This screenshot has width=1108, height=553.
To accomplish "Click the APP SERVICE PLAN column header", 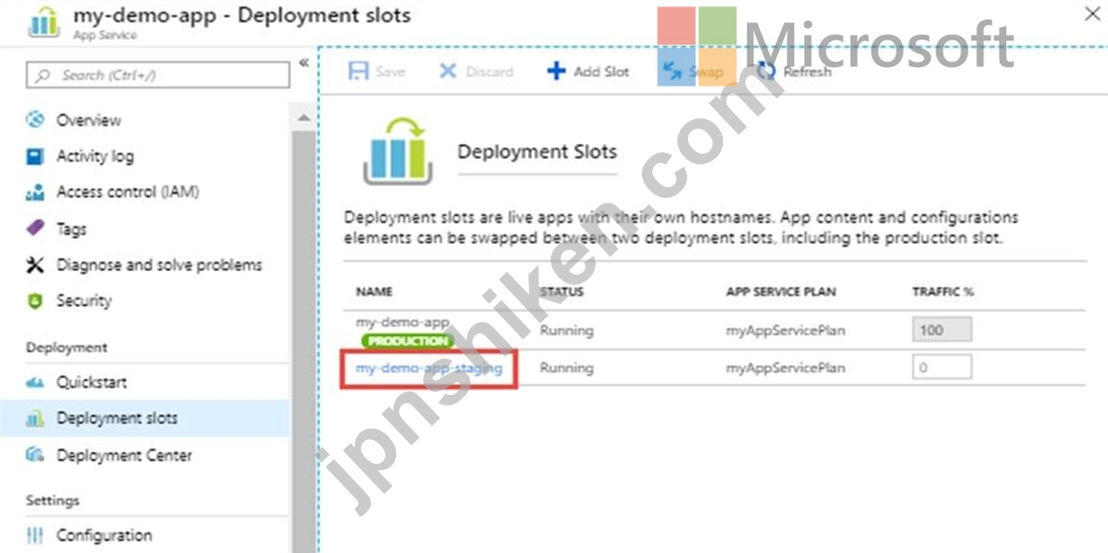I will [781, 292].
